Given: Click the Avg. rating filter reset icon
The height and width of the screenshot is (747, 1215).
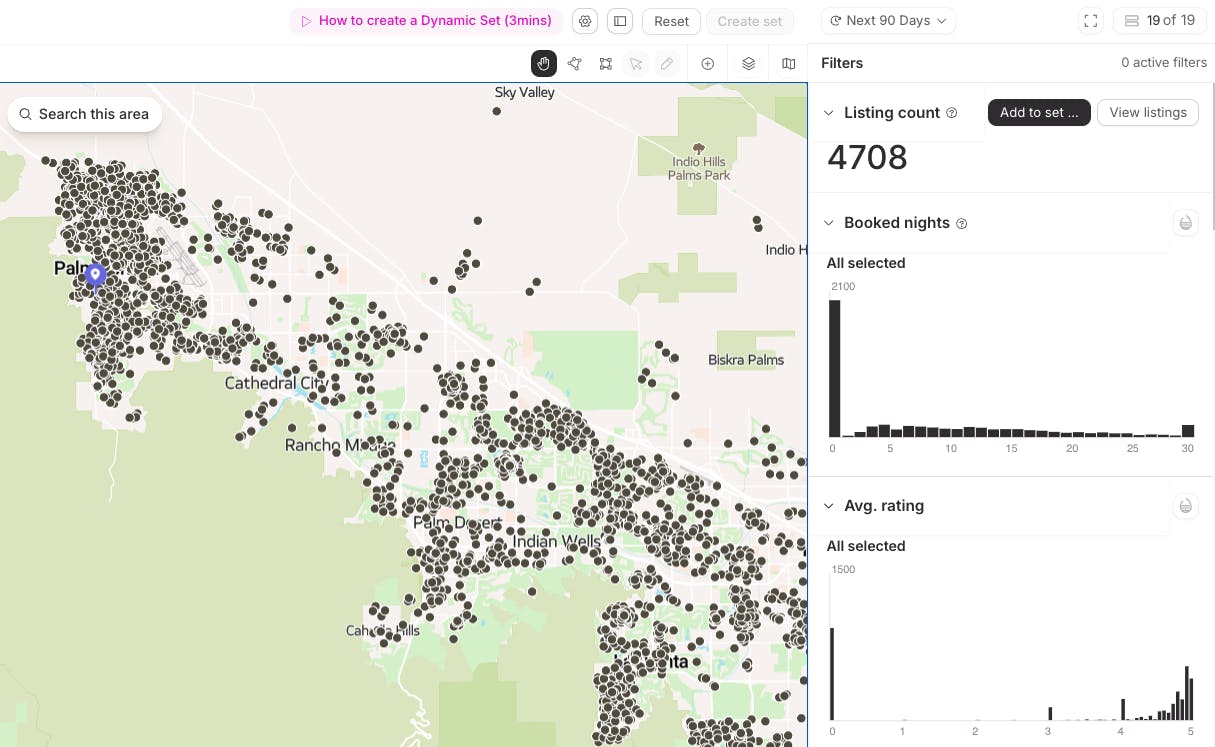Looking at the screenshot, I should tap(1186, 506).
